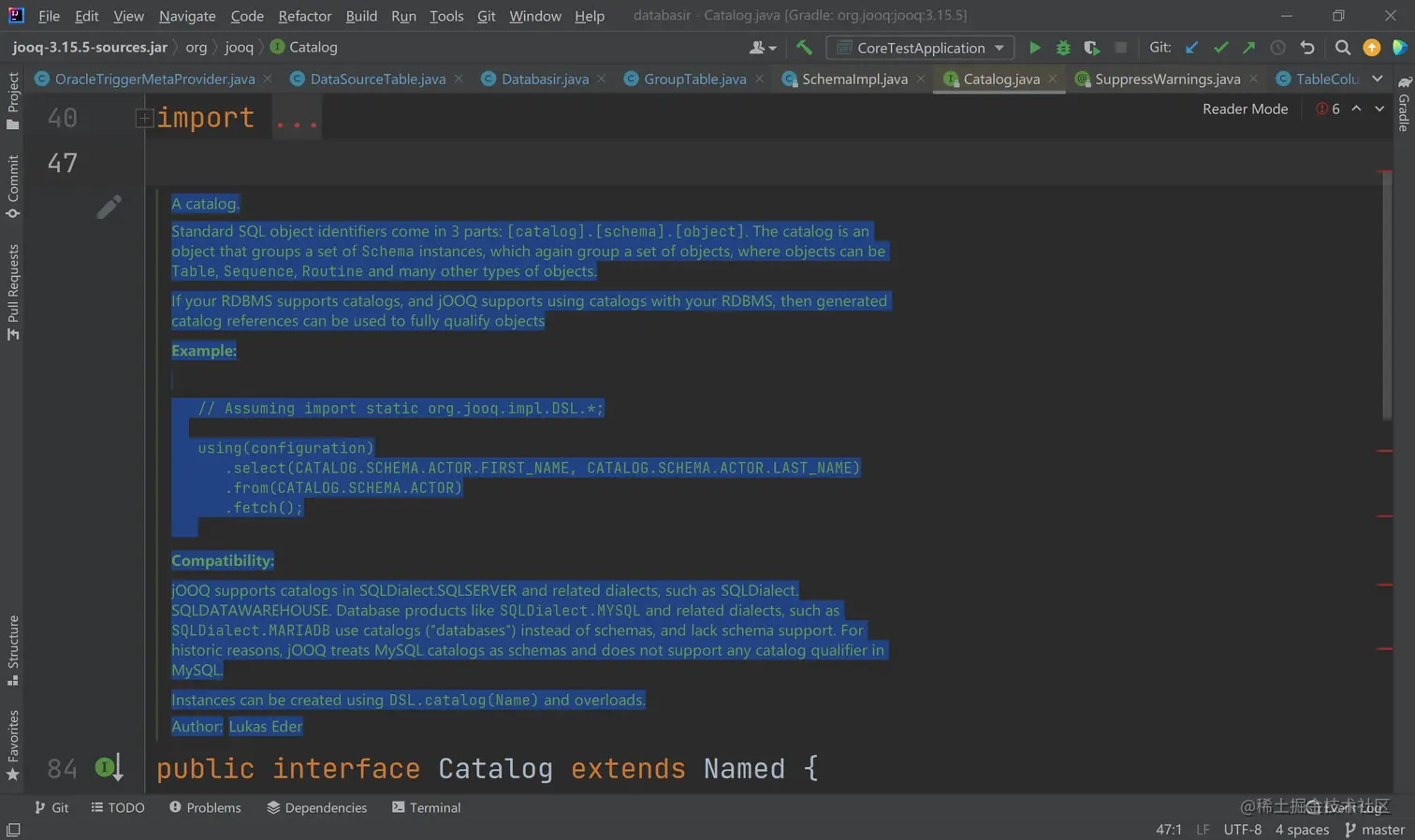Open the TODO tool window

tap(118, 807)
